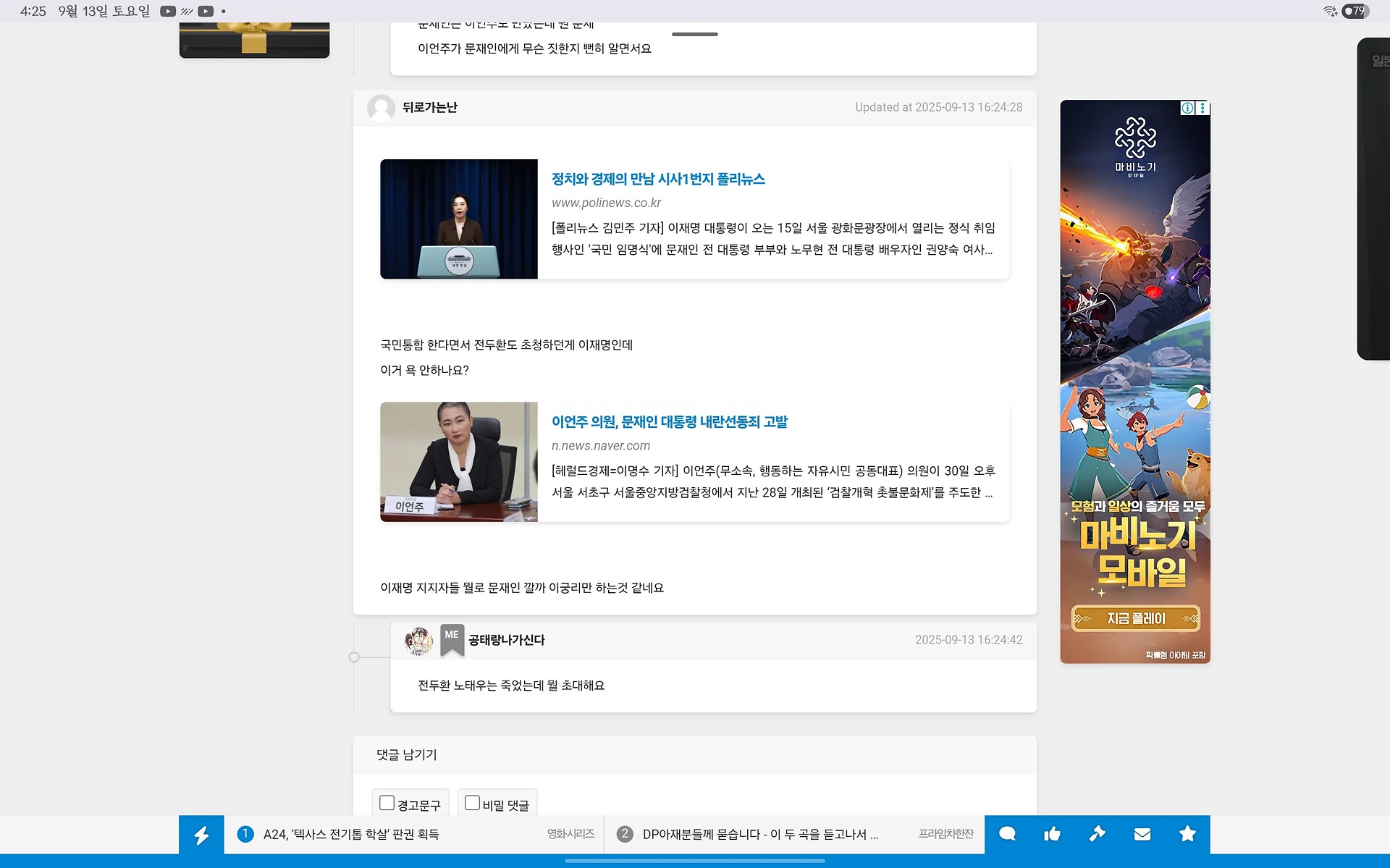This screenshot has height=868, width=1390.
Task: Collapse the reply thread circle node
Action: point(354,657)
